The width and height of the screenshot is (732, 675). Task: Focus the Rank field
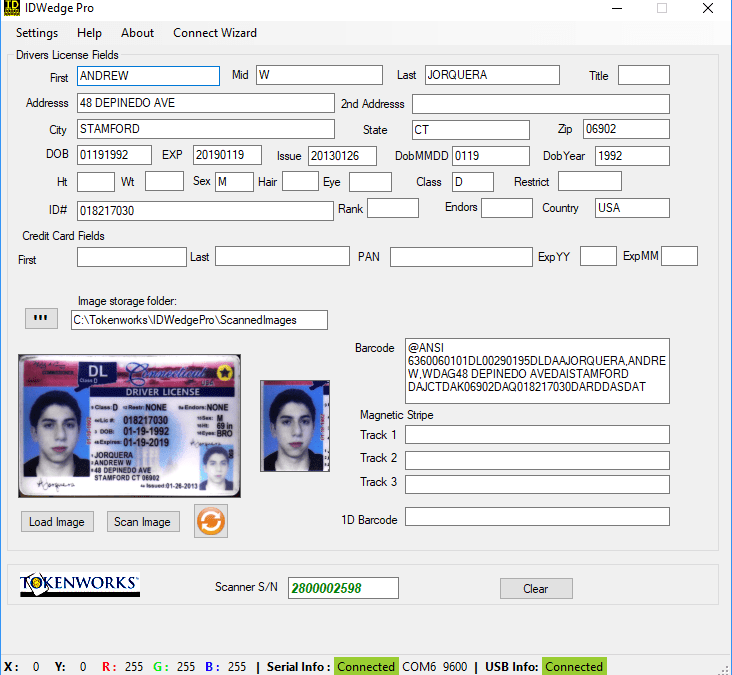393,208
